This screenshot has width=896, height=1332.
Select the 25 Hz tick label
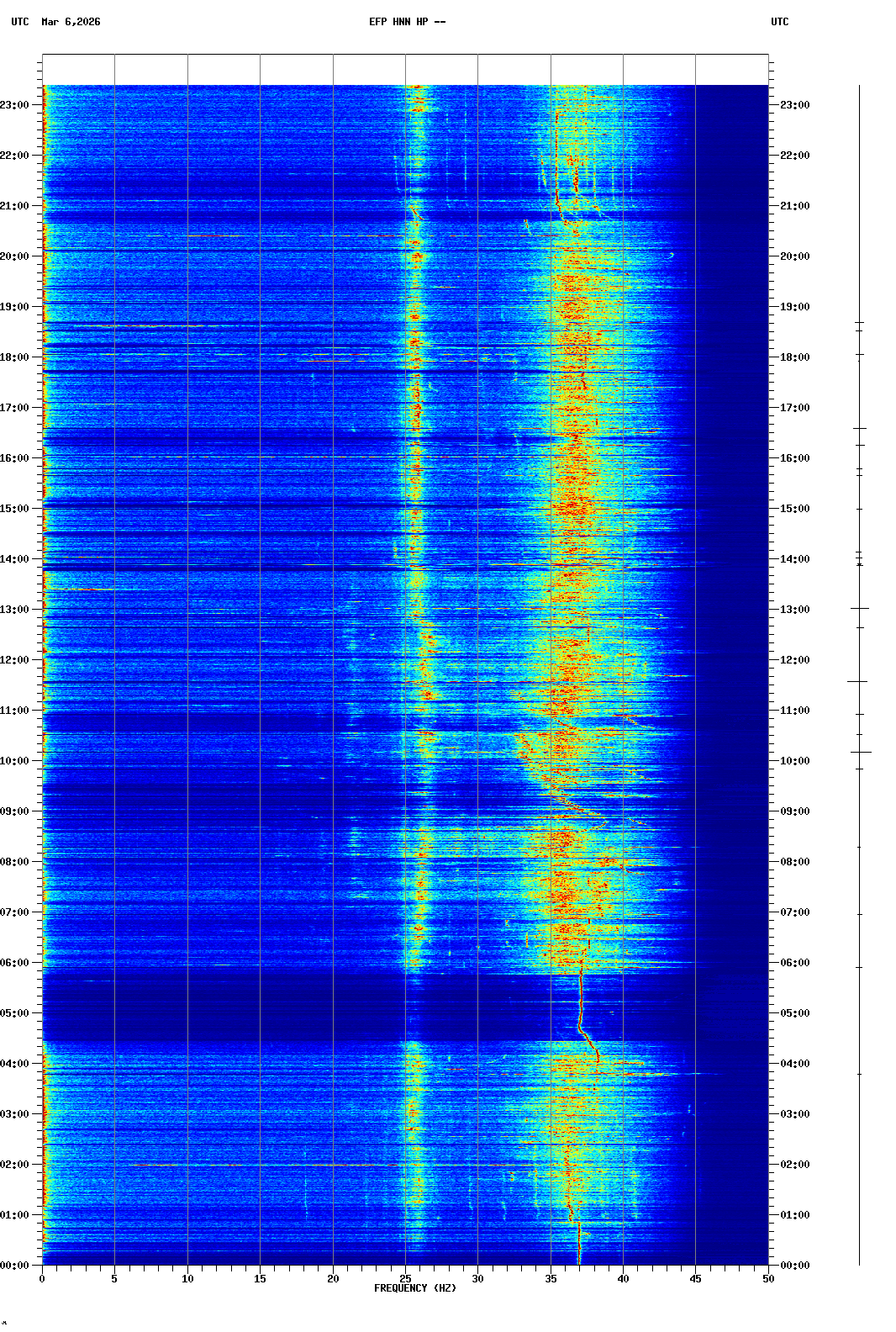[x=405, y=1279]
